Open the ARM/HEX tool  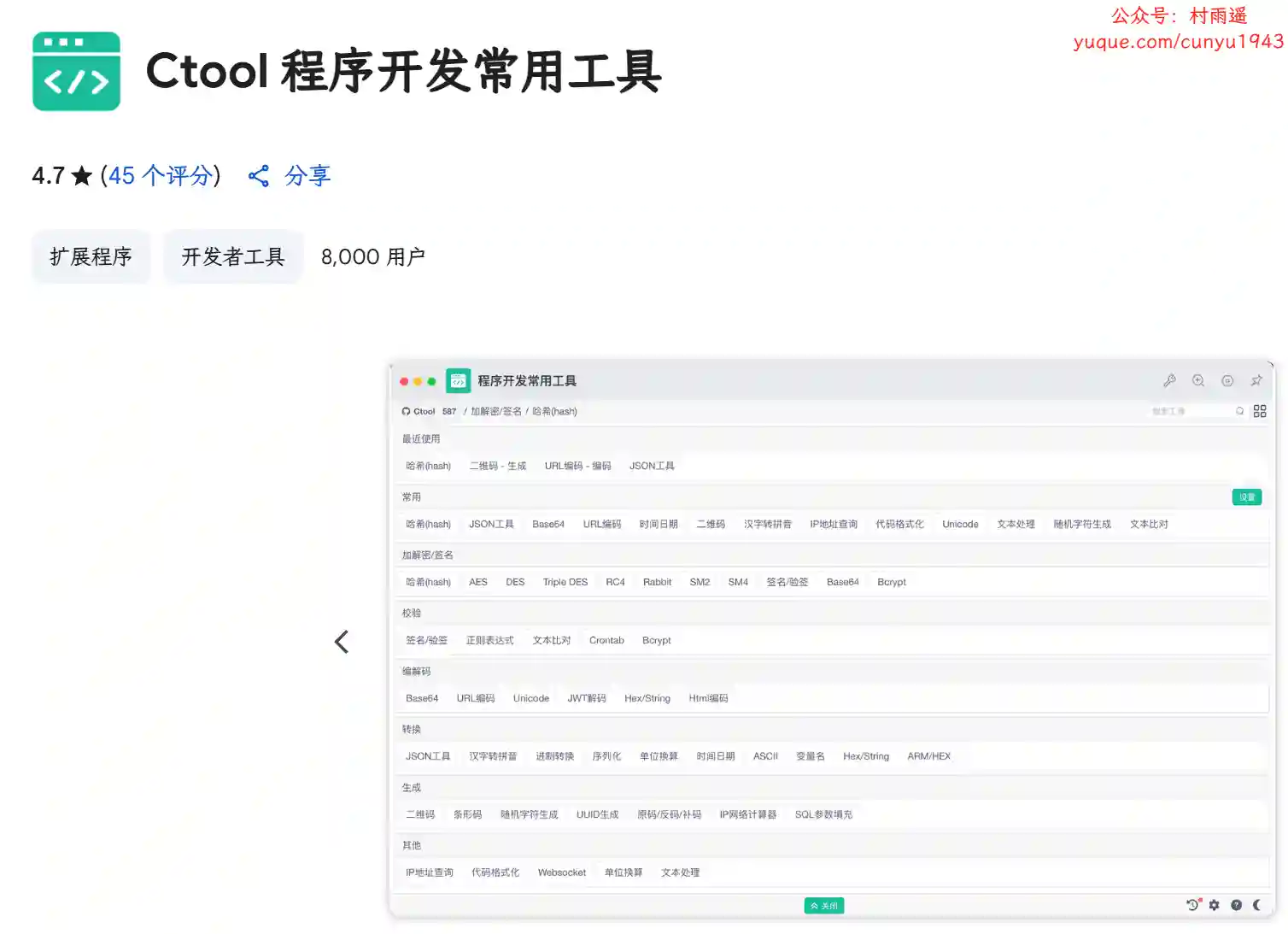[x=929, y=756]
